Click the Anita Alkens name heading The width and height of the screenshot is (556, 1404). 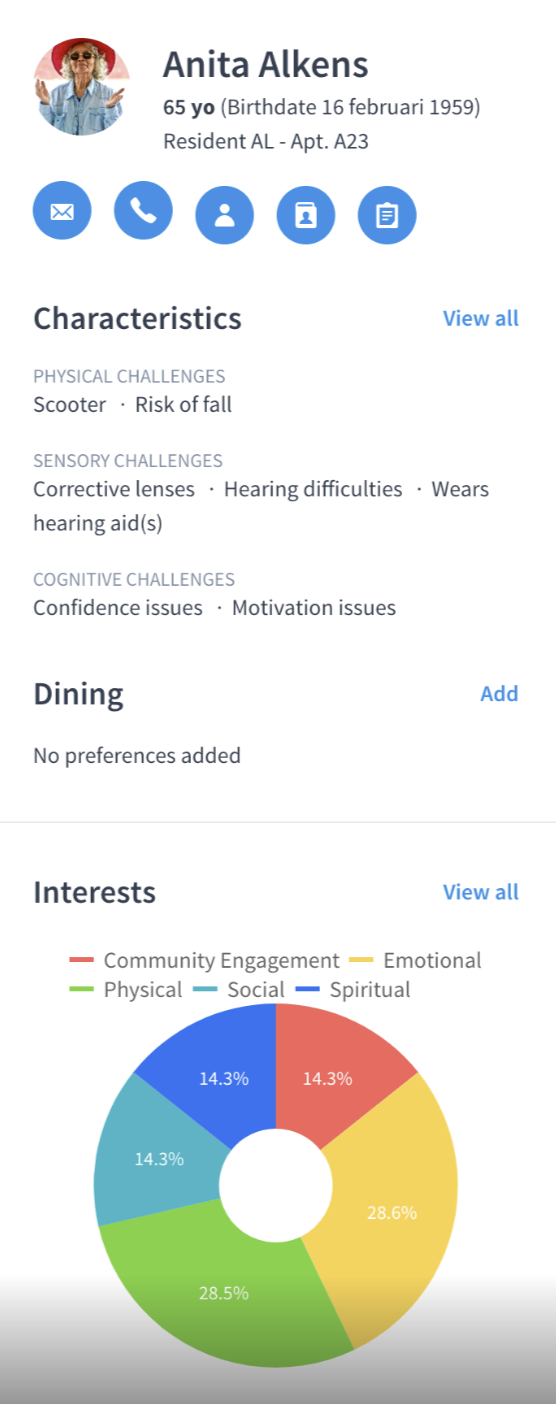[266, 65]
